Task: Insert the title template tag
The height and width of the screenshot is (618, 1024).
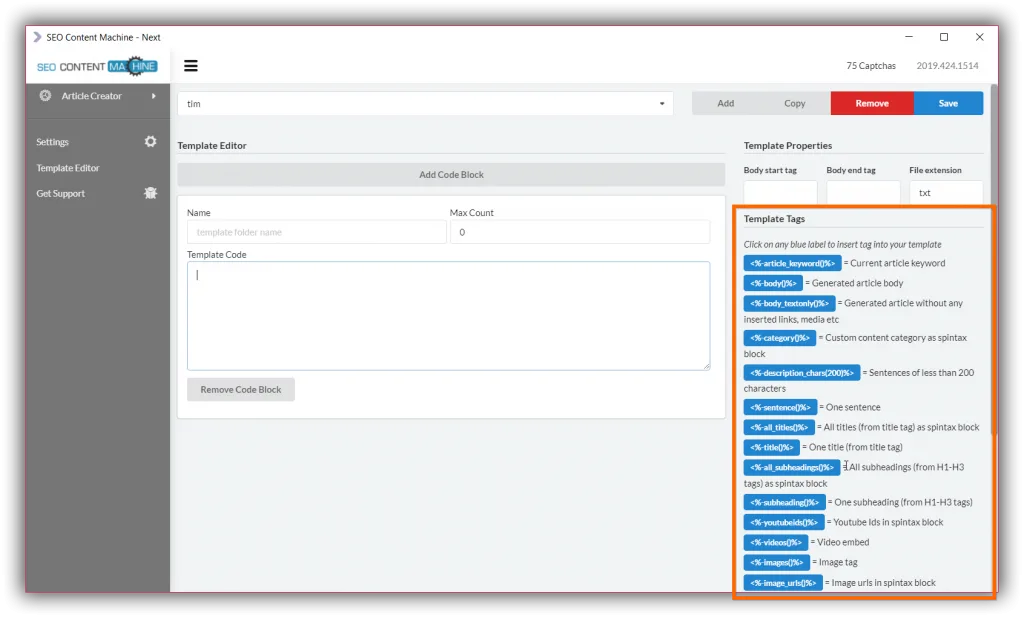Action: [x=772, y=447]
